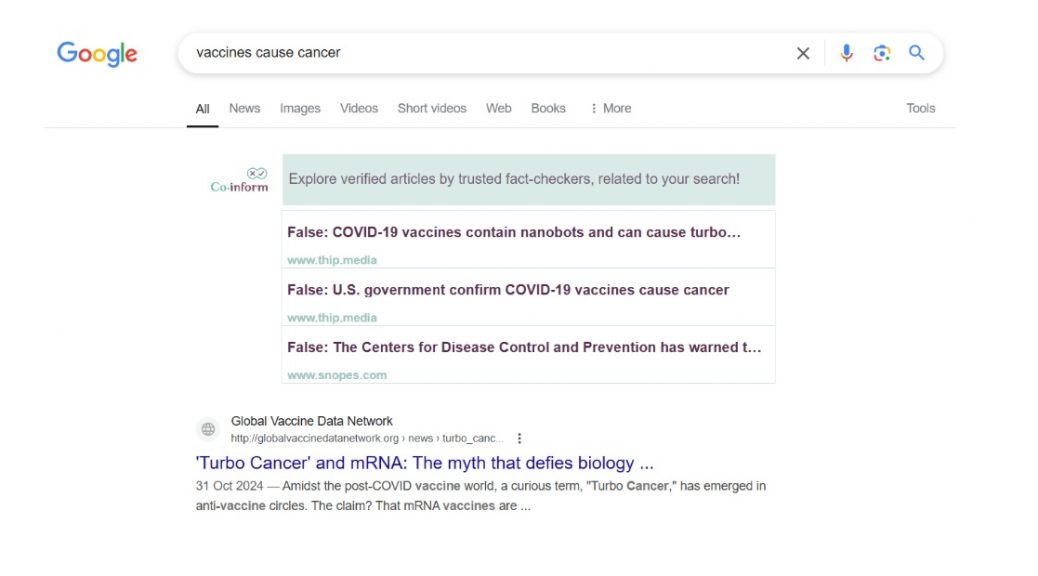
Task: Open fact-check about nanobots in COVID-19 vaccines
Action: click(x=514, y=232)
